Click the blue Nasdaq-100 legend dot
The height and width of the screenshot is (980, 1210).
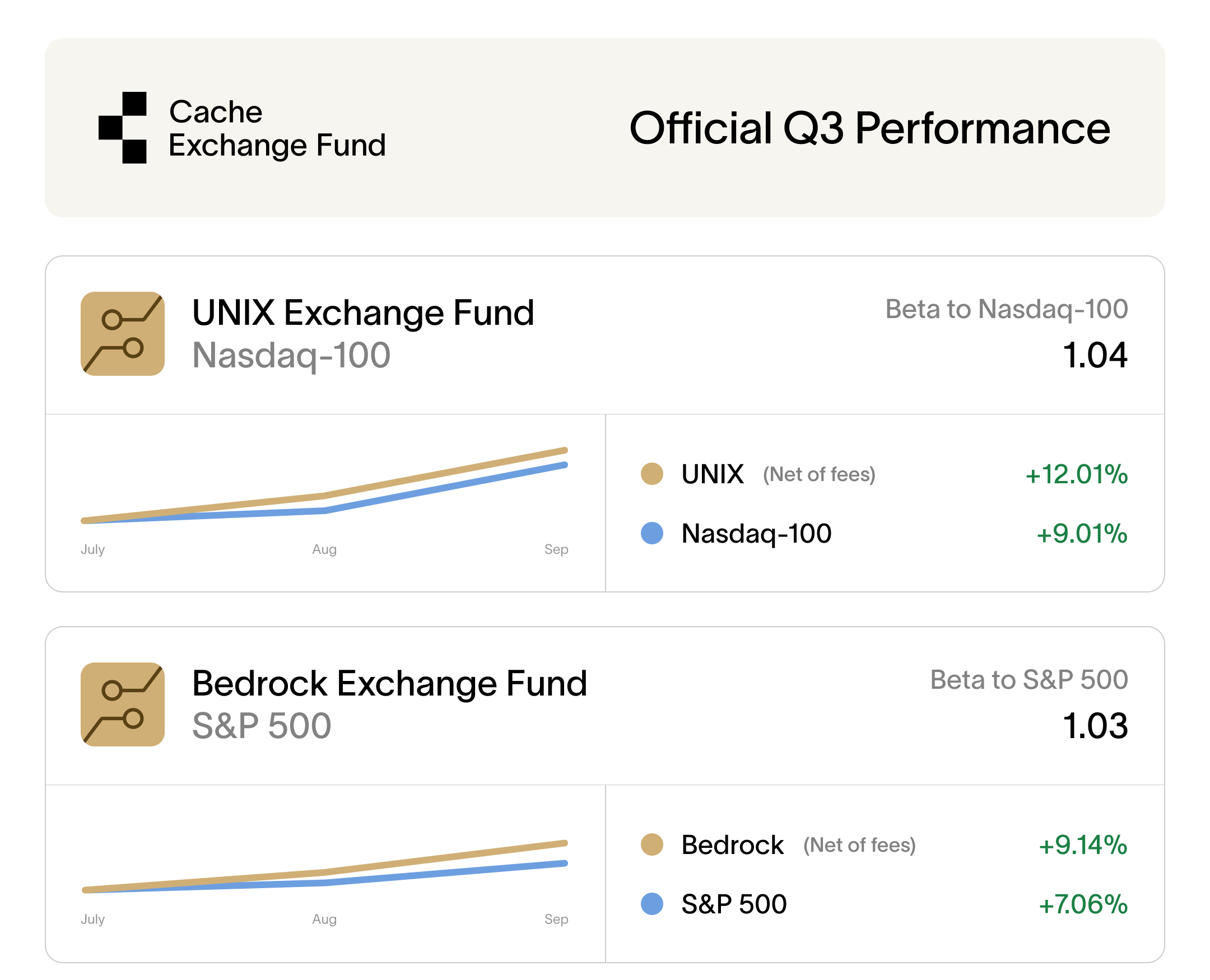[651, 533]
